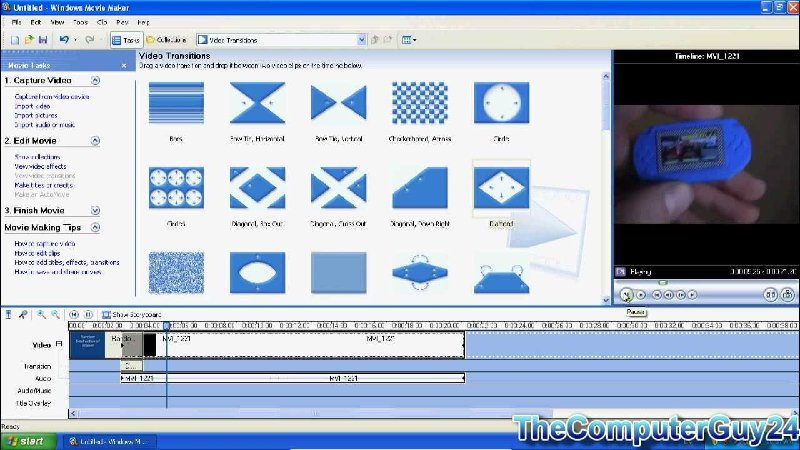Click the Open Project folder icon
The height and width of the screenshot is (450, 800).
pyautogui.click(x=29, y=40)
